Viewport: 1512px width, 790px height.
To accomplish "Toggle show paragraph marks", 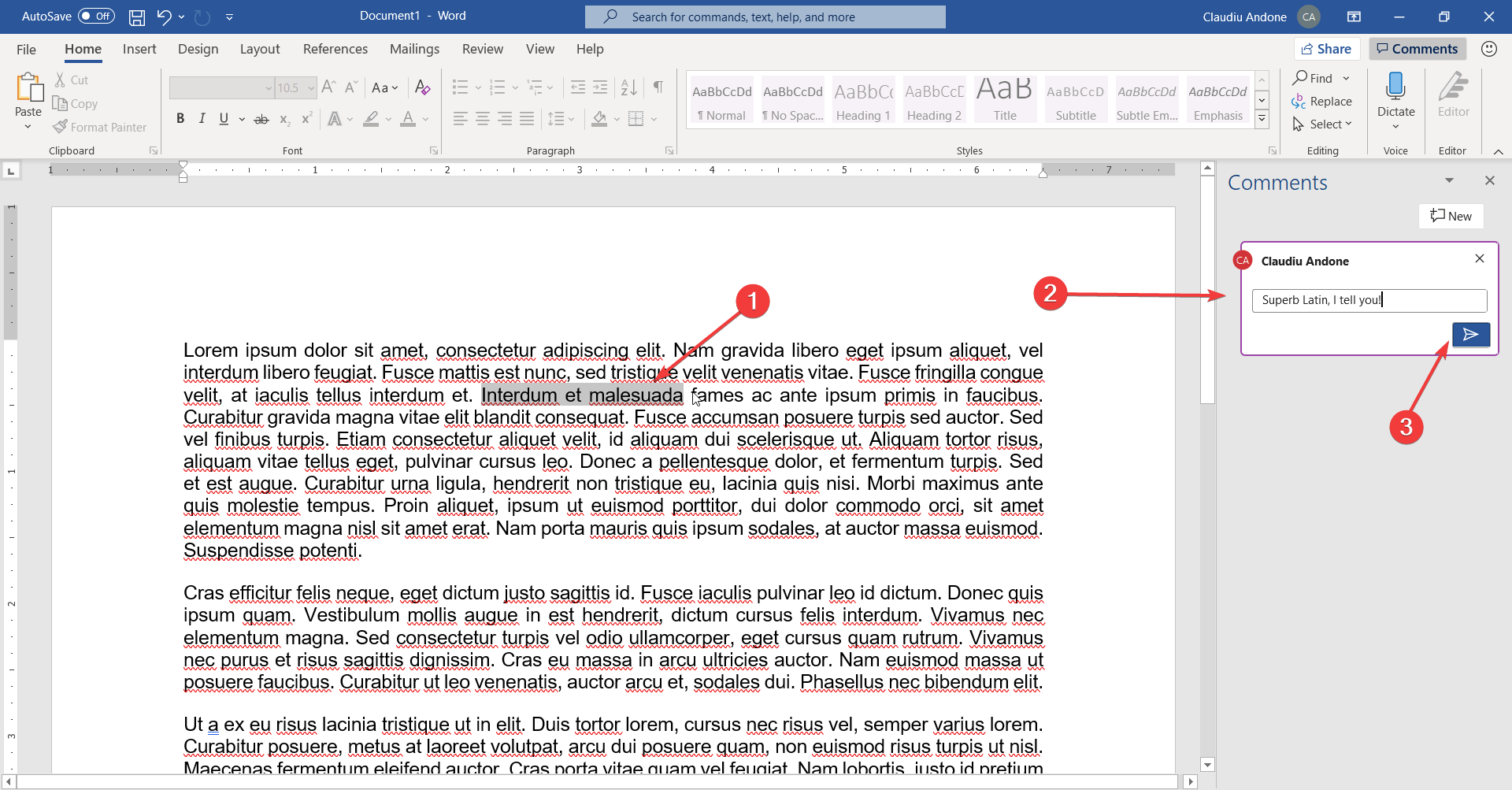I will click(658, 87).
